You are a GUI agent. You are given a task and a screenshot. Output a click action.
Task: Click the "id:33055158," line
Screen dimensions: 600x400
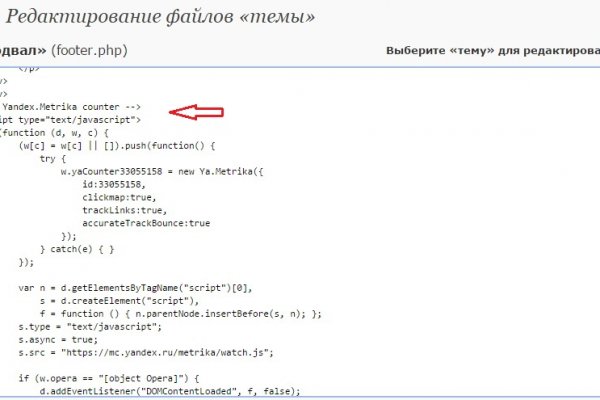[x=114, y=184]
